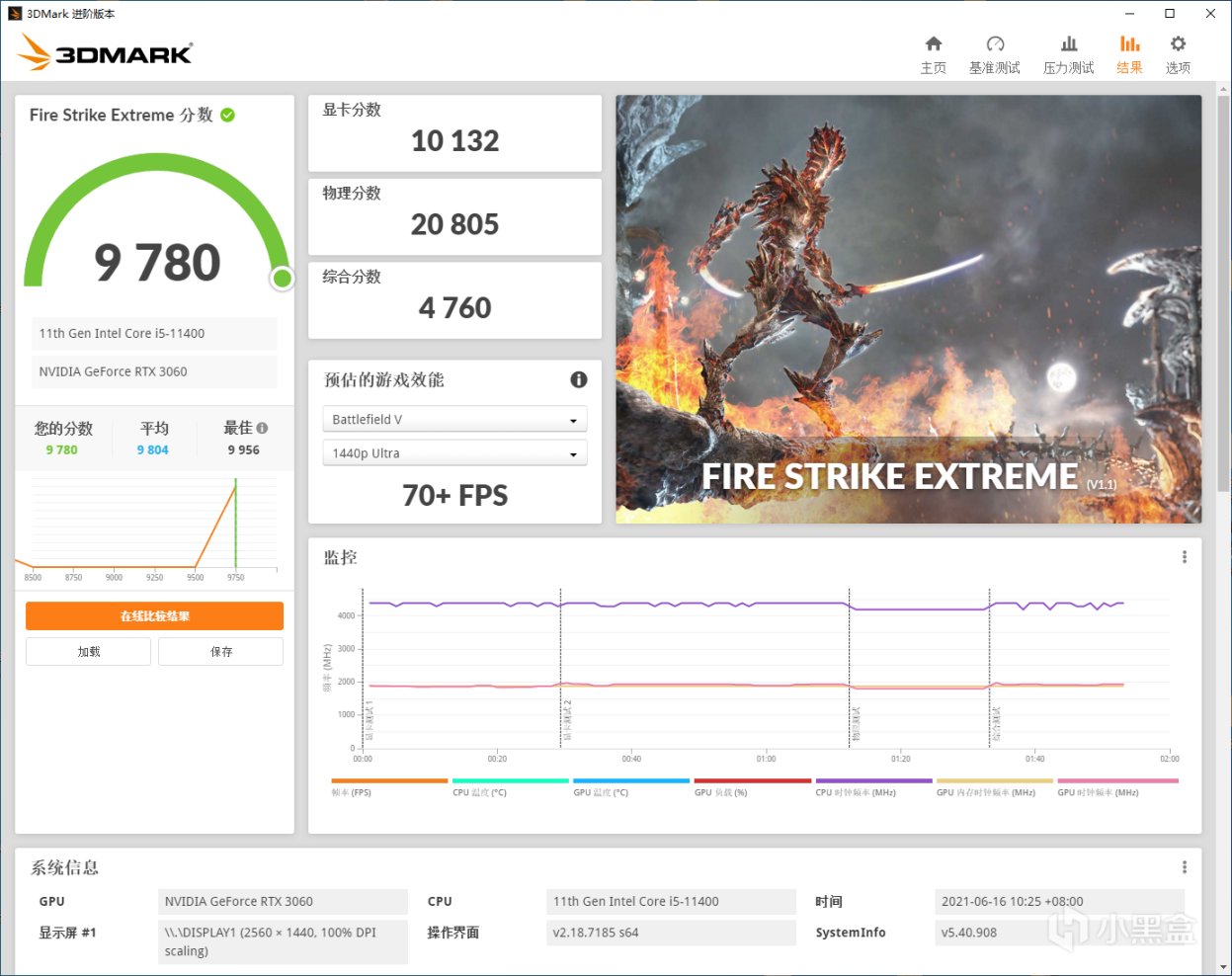This screenshot has width=1232, height=976.
Task: Open 基准测试 benchmark gauge icon
Action: pos(995,44)
